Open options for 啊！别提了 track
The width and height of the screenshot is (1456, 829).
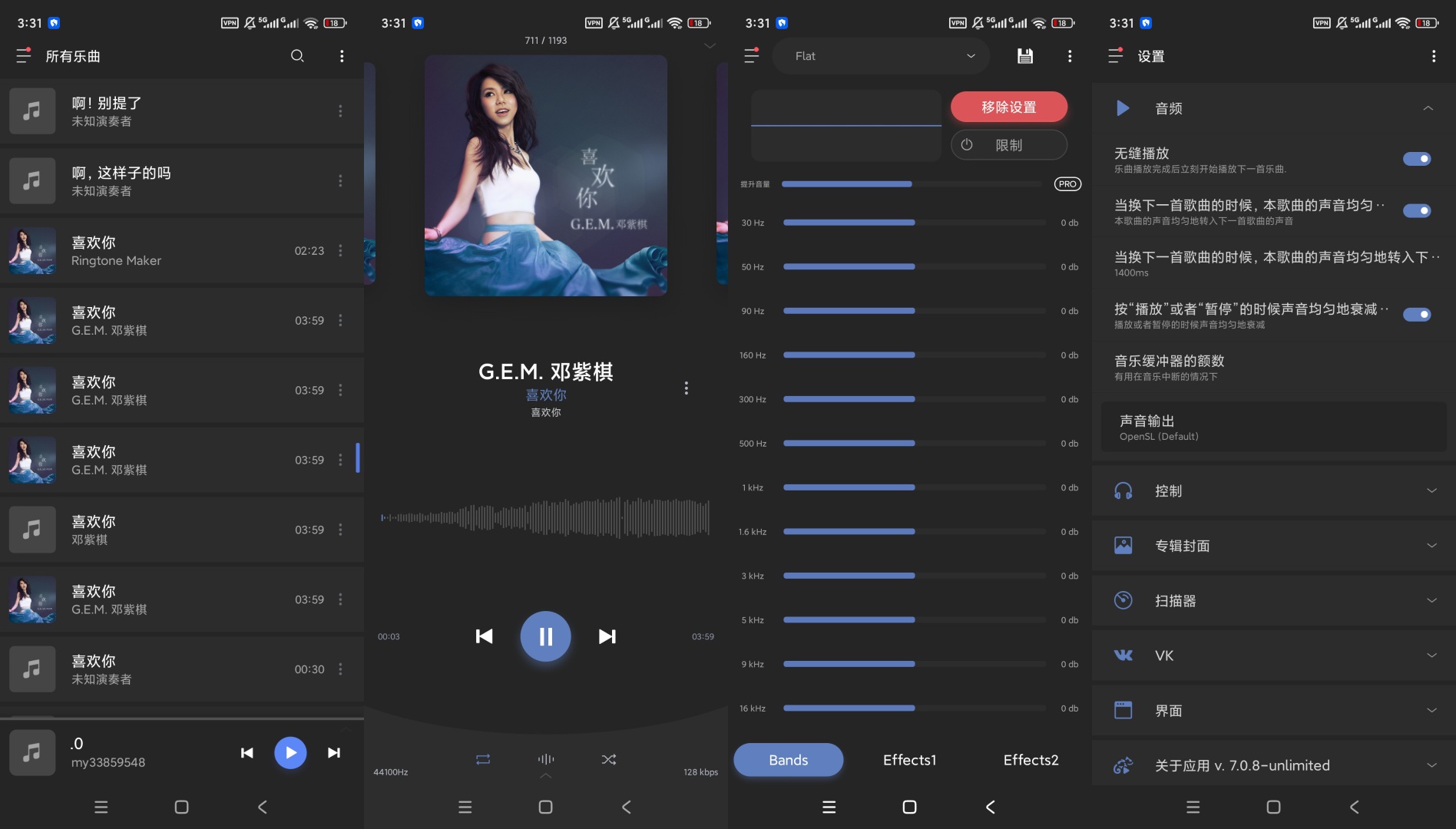(x=340, y=111)
